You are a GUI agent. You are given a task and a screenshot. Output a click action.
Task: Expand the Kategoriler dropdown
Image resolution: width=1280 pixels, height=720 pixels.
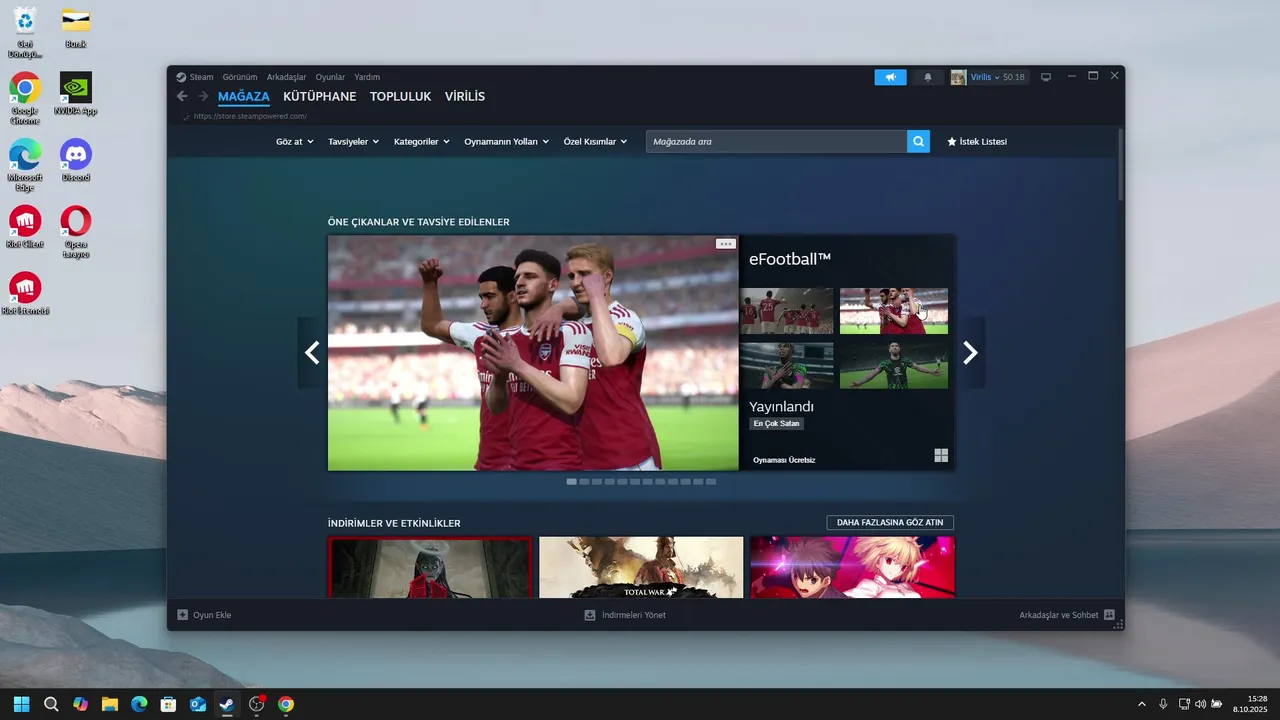tap(422, 142)
